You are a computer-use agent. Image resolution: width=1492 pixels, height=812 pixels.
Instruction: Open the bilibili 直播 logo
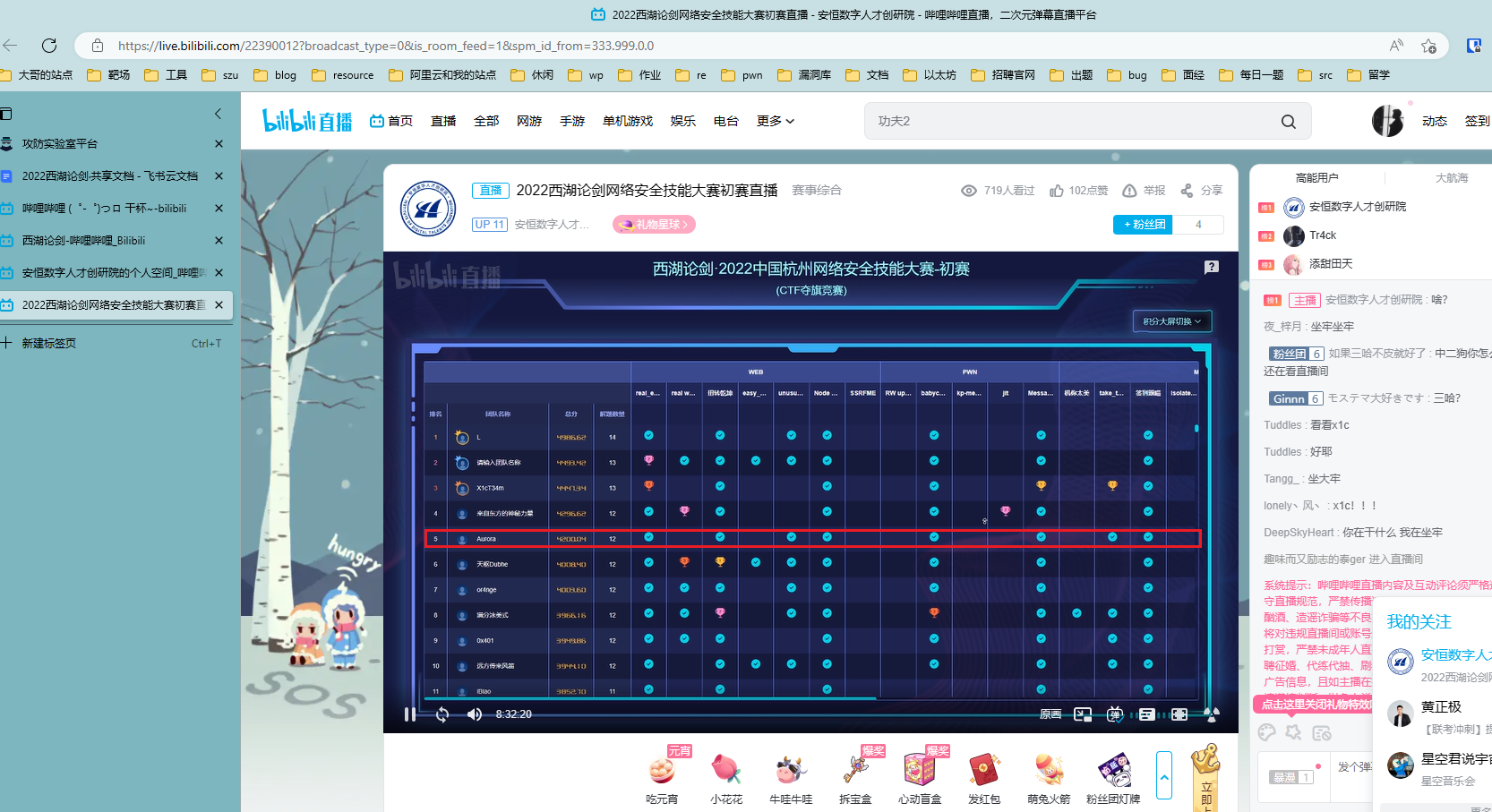click(x=306, y=121)
